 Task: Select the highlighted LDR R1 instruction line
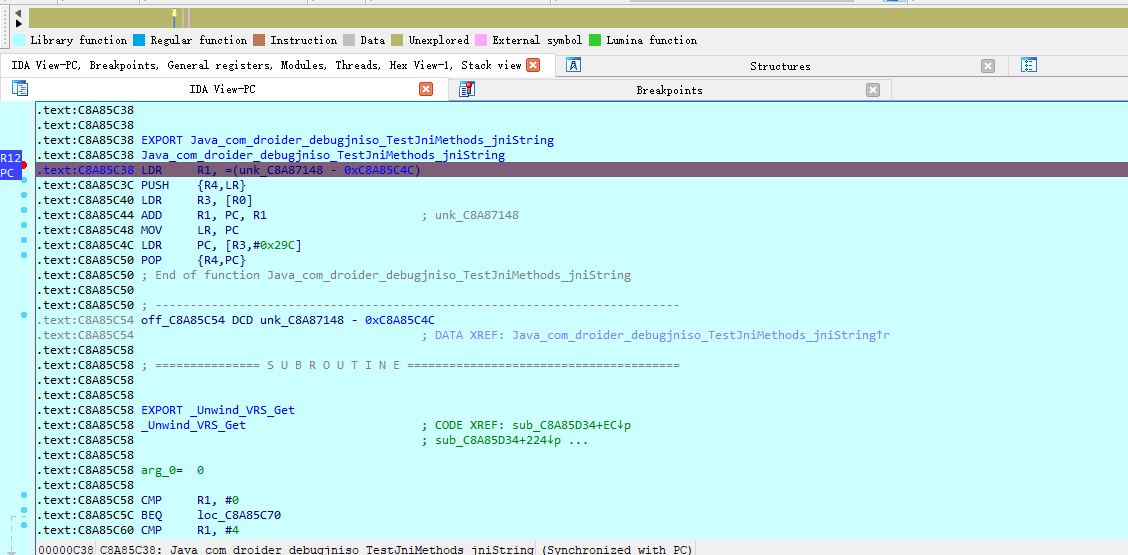pos(581,170)
